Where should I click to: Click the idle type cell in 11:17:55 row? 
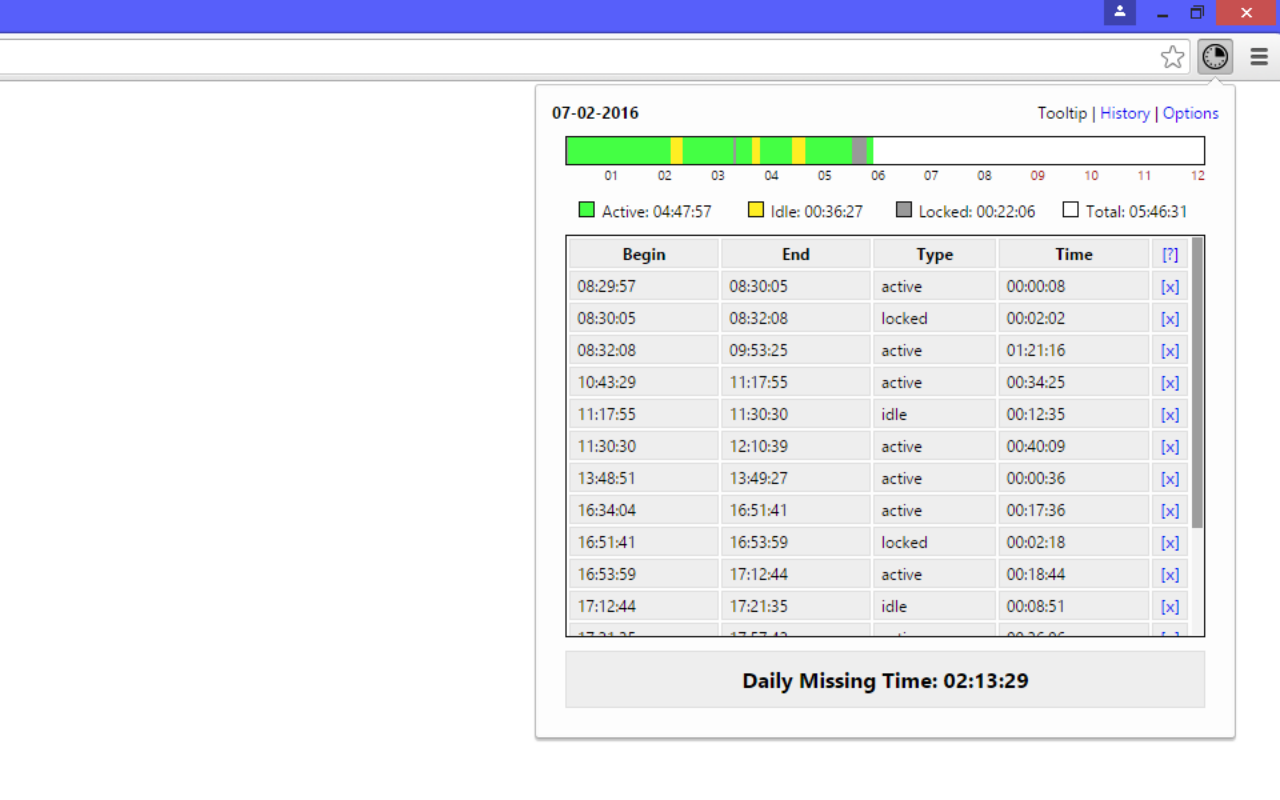935,414
